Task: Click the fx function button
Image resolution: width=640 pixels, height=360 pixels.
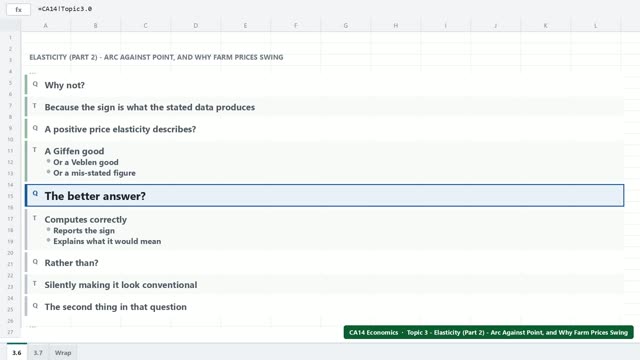Action: (18, 9)
